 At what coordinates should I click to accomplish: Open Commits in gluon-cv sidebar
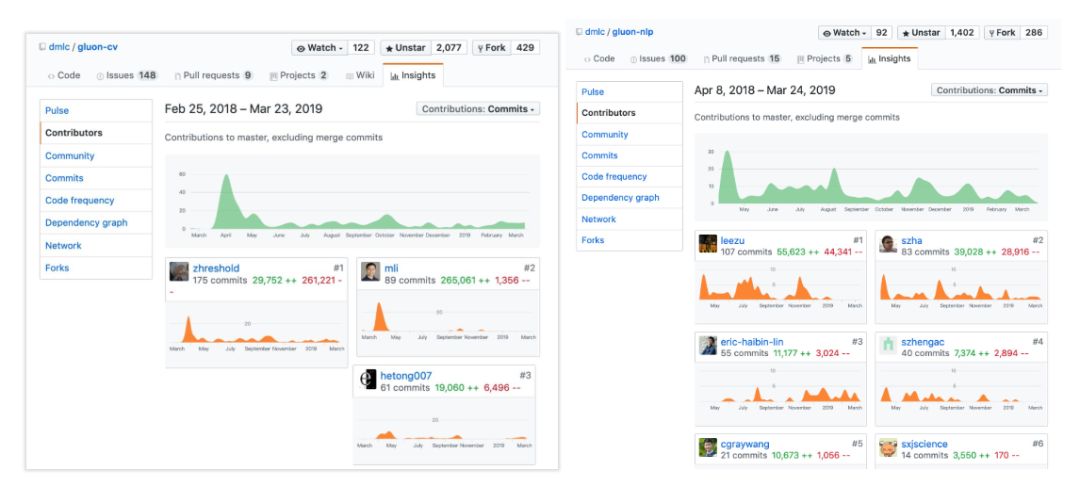96,178
